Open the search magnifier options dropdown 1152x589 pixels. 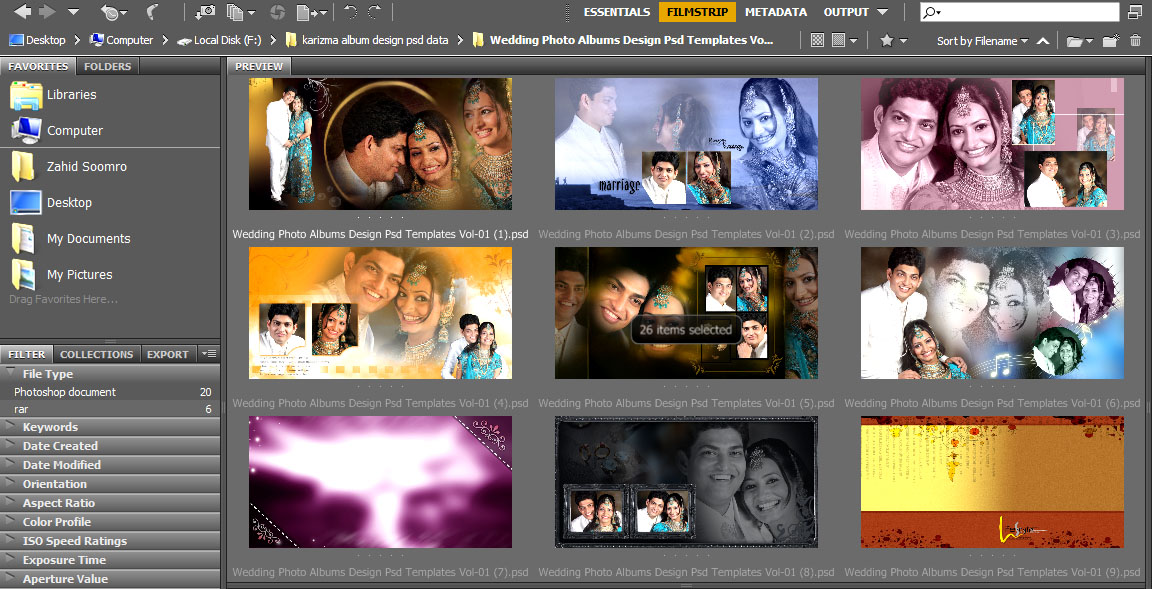(x=933, y=12)
